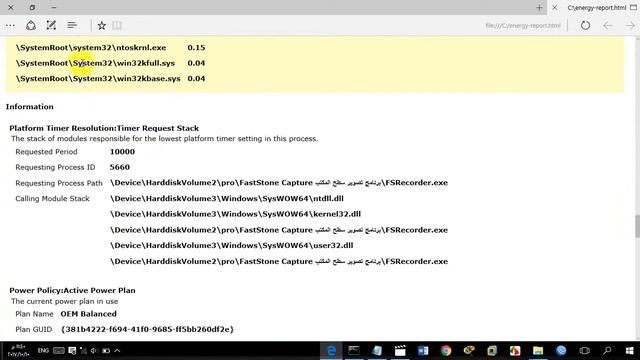Image resolution: width=640 pixels, height=360 pixels.
Task: Close the energy-report.html tab
Action: point(555,7)
